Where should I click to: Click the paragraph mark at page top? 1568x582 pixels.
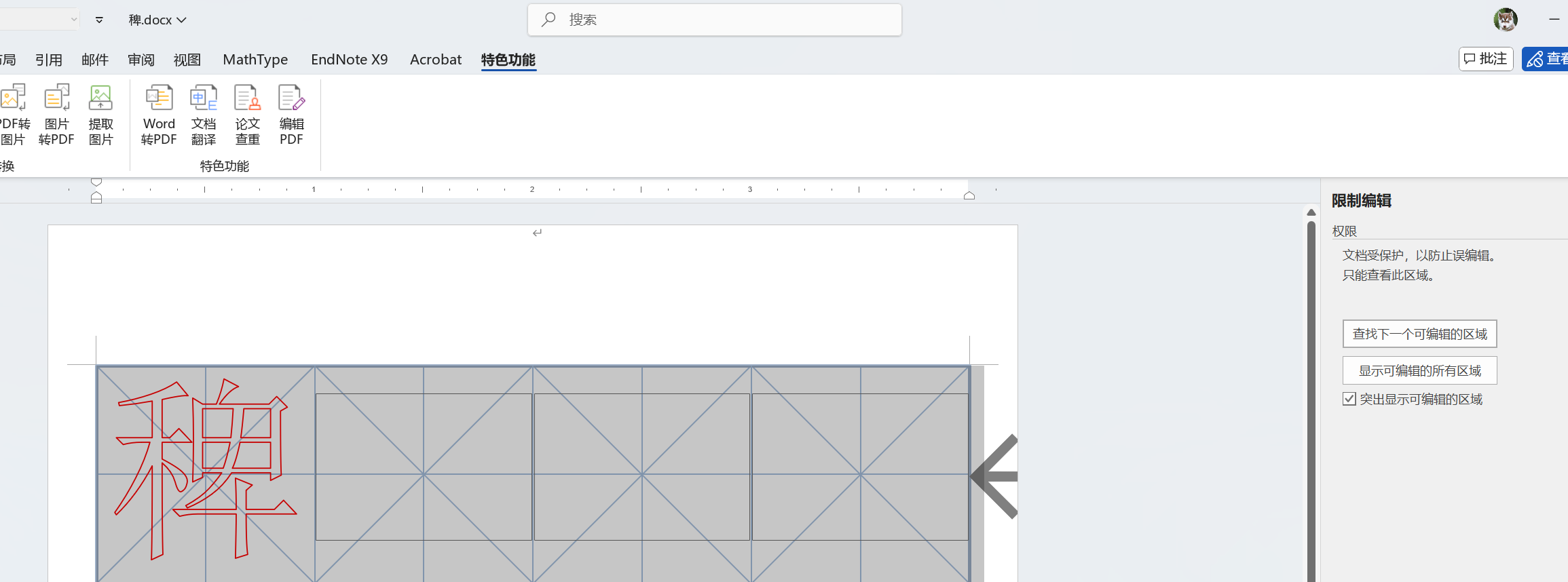tap(537, 233)
